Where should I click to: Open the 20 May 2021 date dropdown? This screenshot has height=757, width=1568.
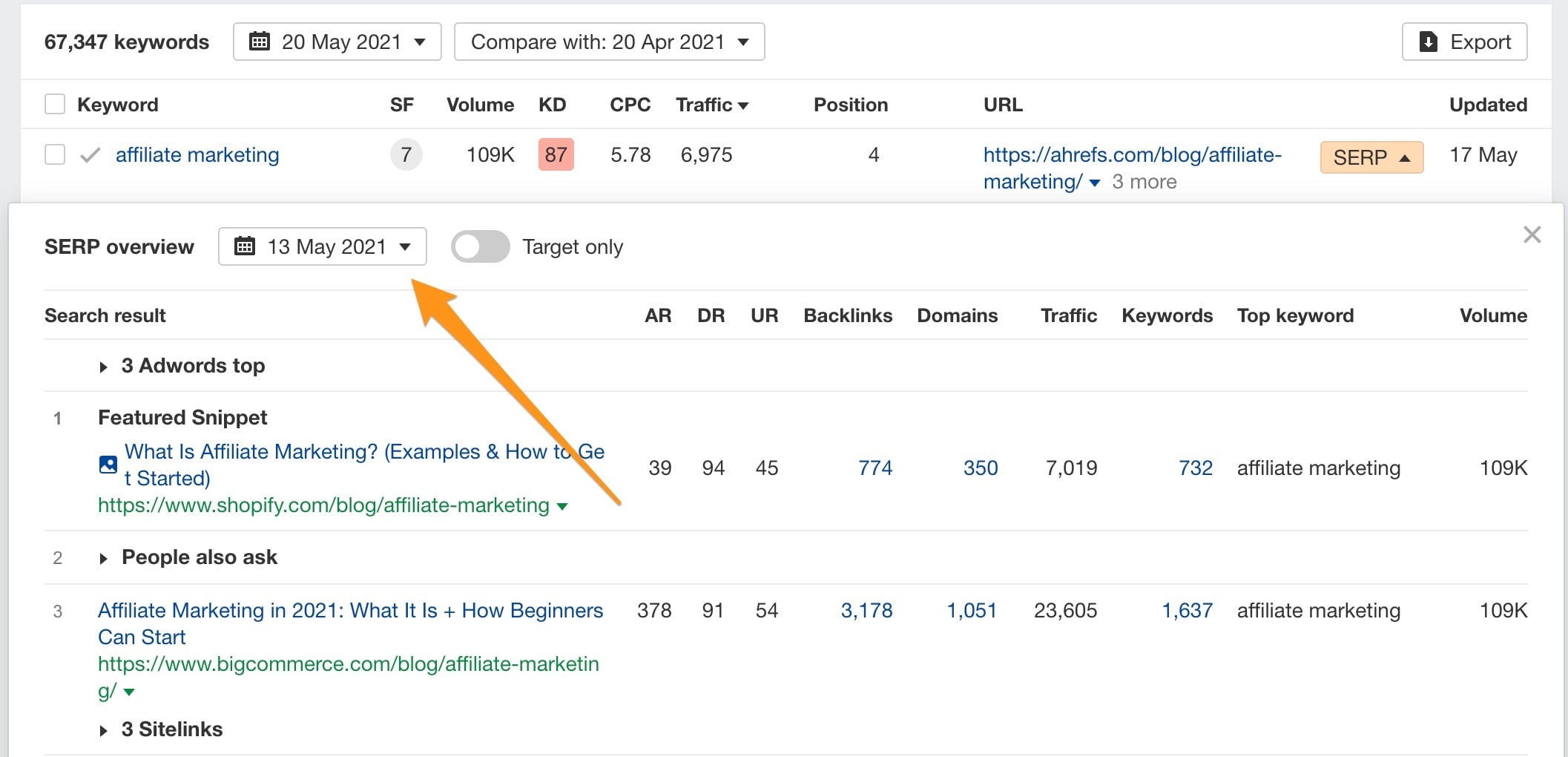337,42
